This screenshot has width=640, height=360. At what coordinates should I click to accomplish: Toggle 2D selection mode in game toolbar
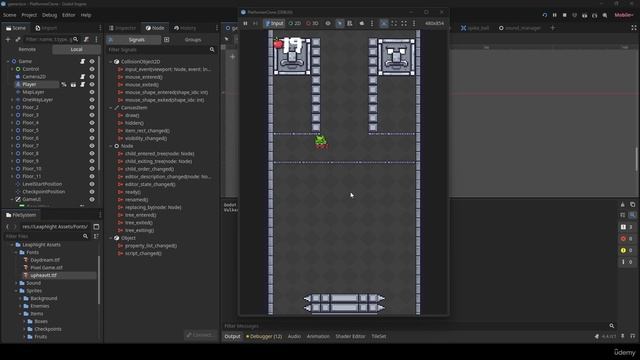[x=295, y=24]
